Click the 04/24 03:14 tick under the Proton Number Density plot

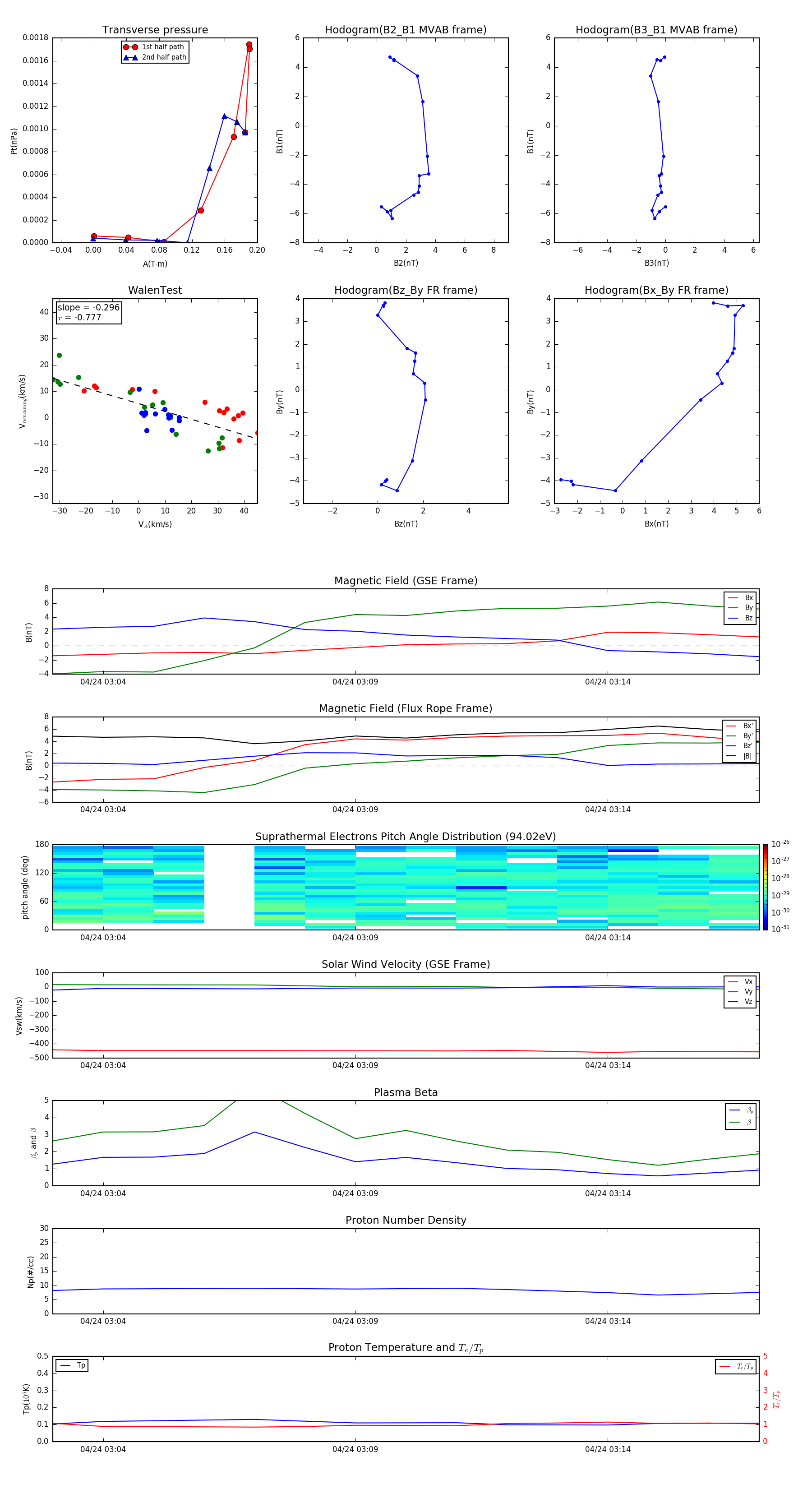pos(607,1321)
